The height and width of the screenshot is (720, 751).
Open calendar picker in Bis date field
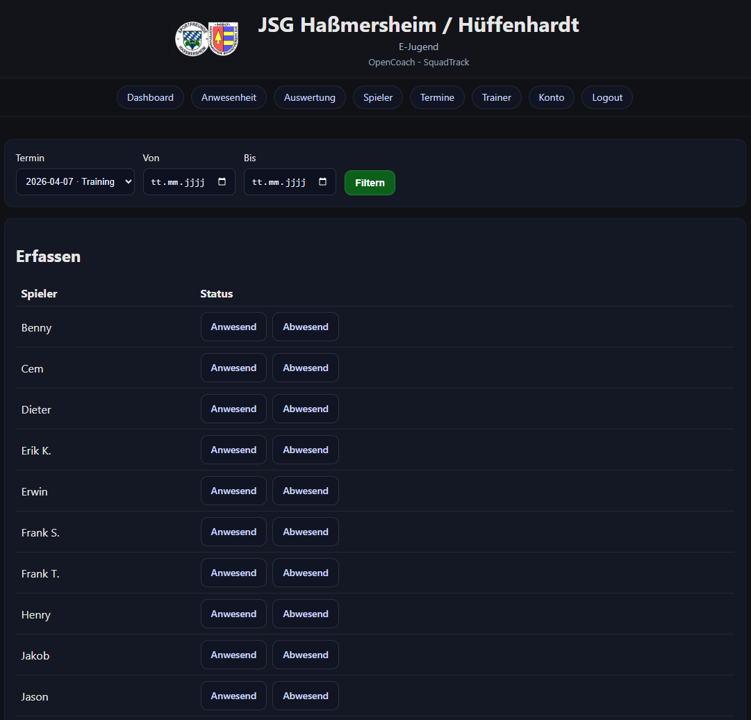(322, 182)
